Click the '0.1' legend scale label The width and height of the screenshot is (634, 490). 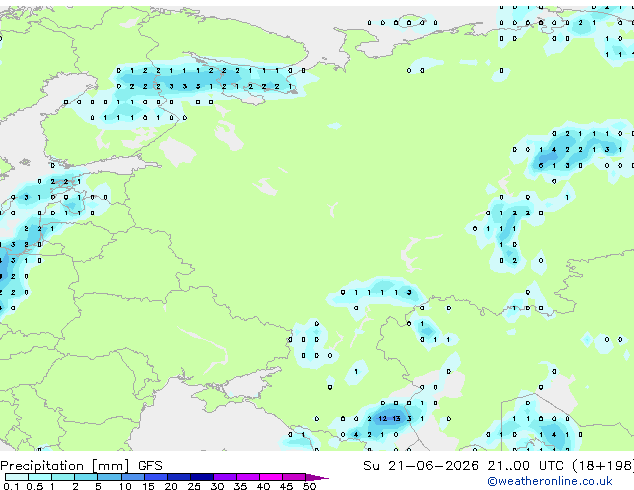tap(11, 486)
